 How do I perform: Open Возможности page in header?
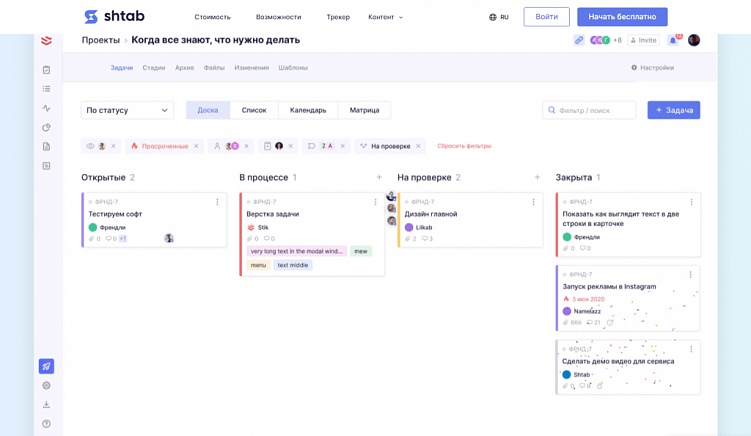click(x=278, y=17)
